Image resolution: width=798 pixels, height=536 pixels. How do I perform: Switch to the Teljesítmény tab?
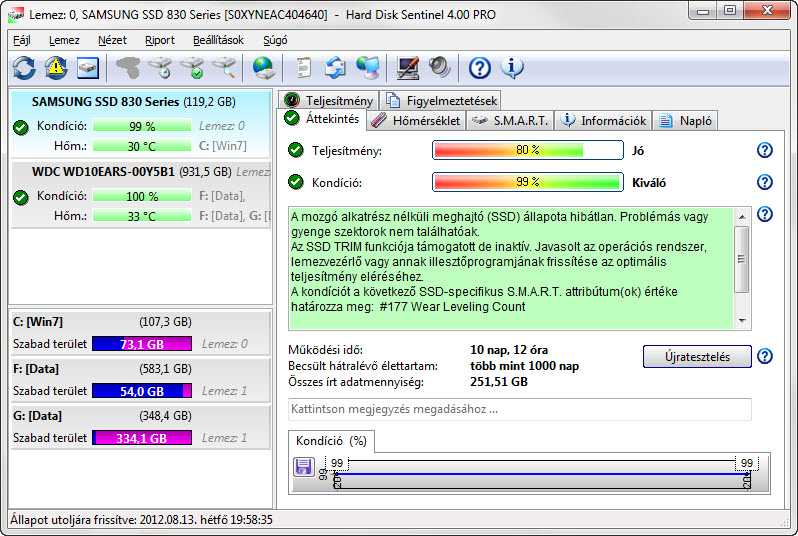[329, 100]
